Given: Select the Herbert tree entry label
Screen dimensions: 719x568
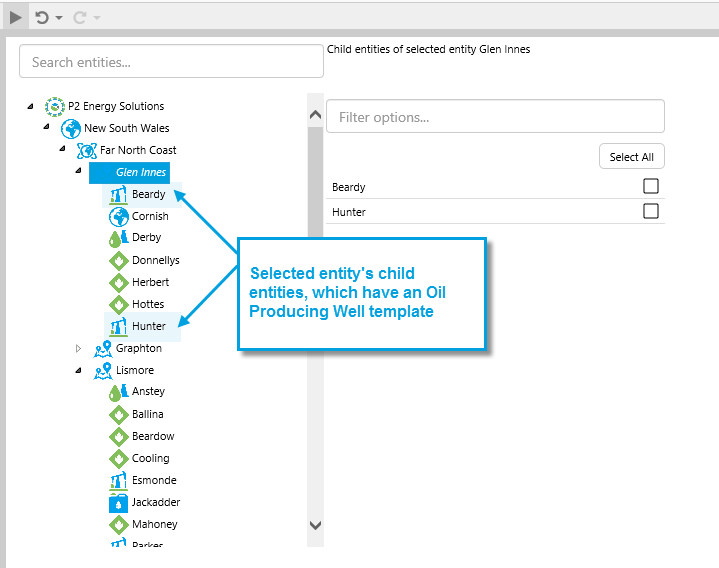Looking at the screenshot, I should tap(150, 282).
